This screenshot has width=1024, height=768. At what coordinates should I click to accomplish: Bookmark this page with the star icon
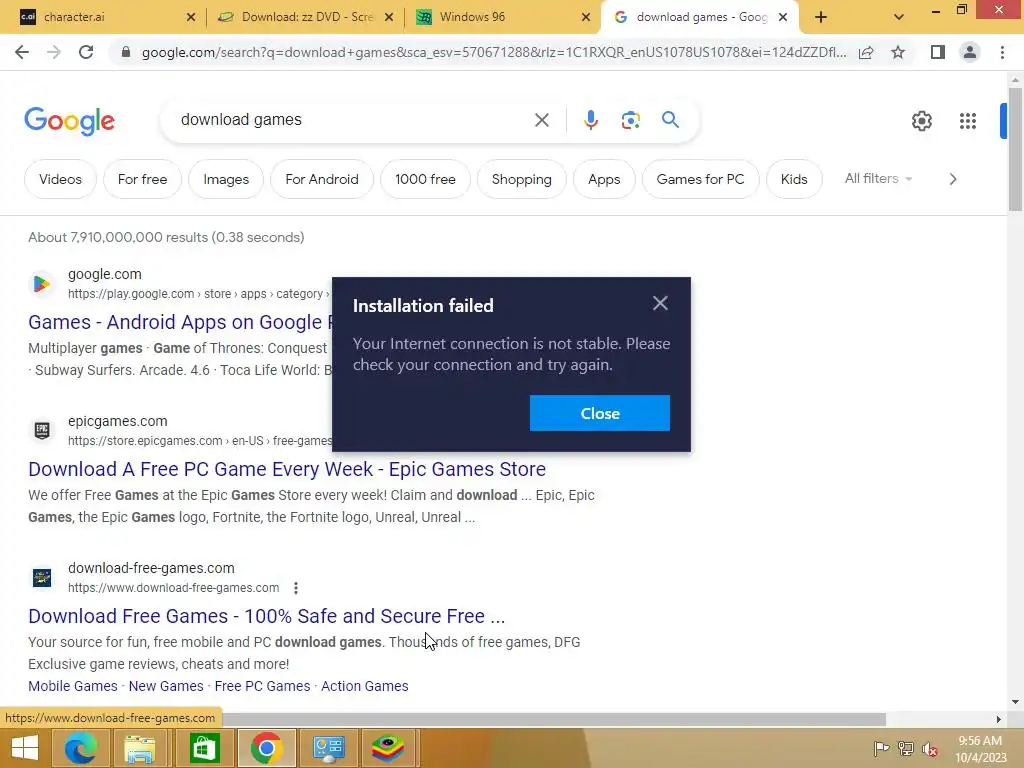point(898,52)
